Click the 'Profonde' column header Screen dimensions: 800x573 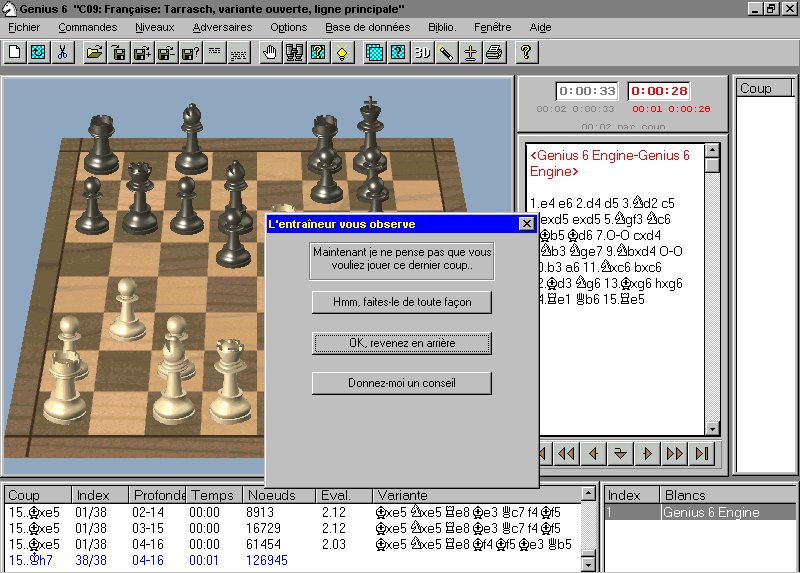point(157,495)
